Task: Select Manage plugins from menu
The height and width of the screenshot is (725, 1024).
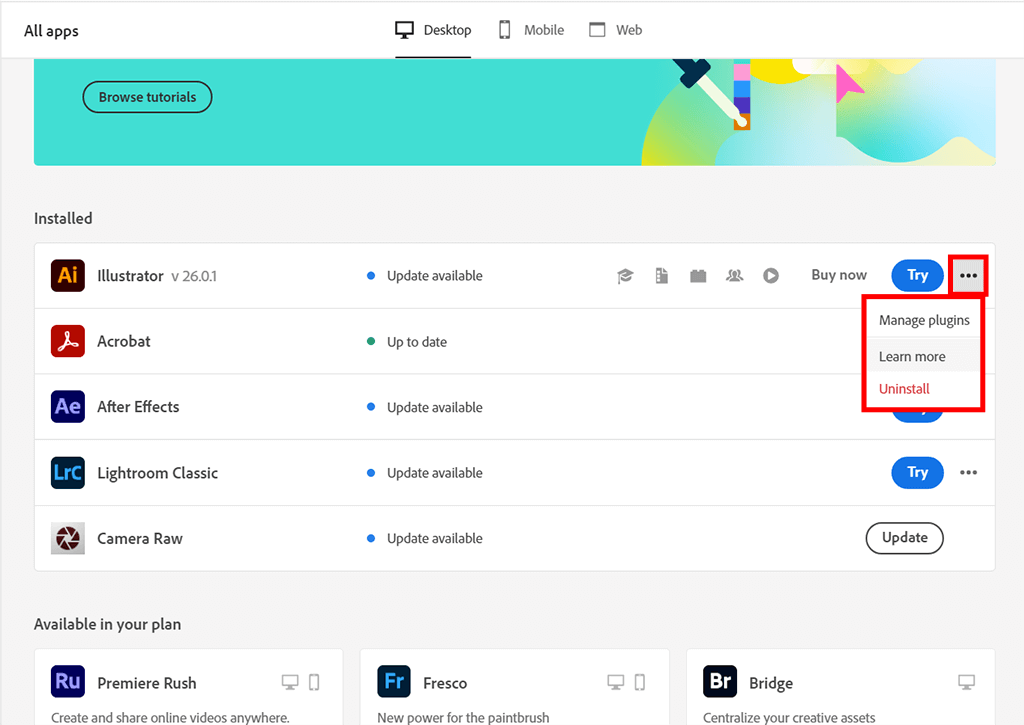Action: (923, 320)
